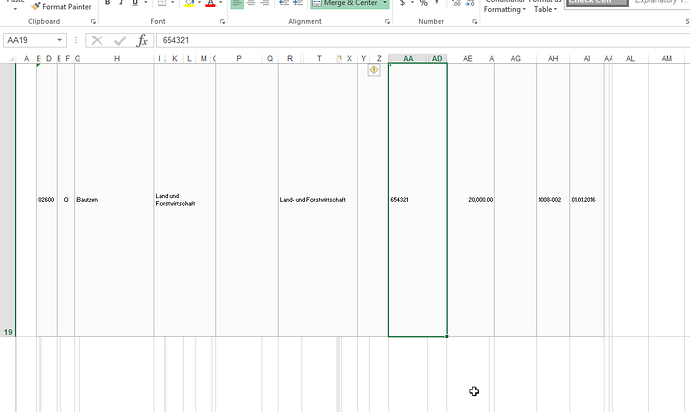The width and height of the screenshot is (690, 412).
Task: Confirm entry with the checkmark
Action: [120, 40]
